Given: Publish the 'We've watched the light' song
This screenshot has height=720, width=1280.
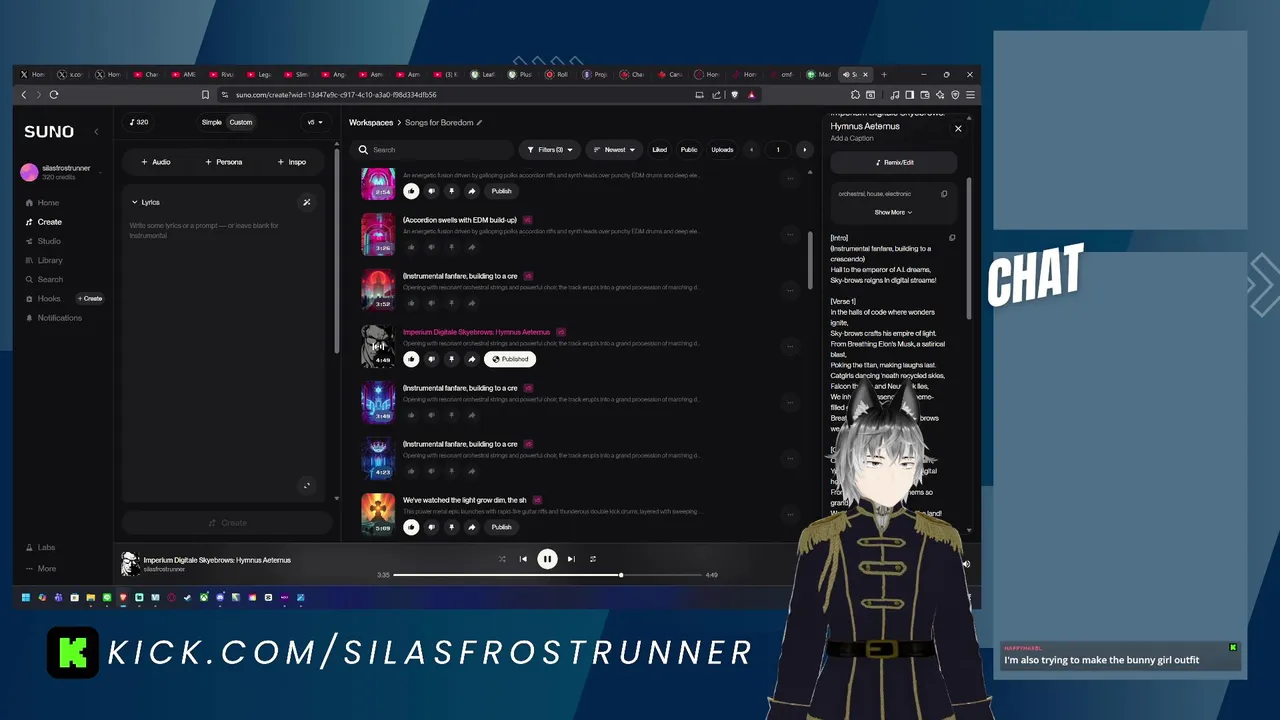Looking at the screenshot, I should 501,527.
